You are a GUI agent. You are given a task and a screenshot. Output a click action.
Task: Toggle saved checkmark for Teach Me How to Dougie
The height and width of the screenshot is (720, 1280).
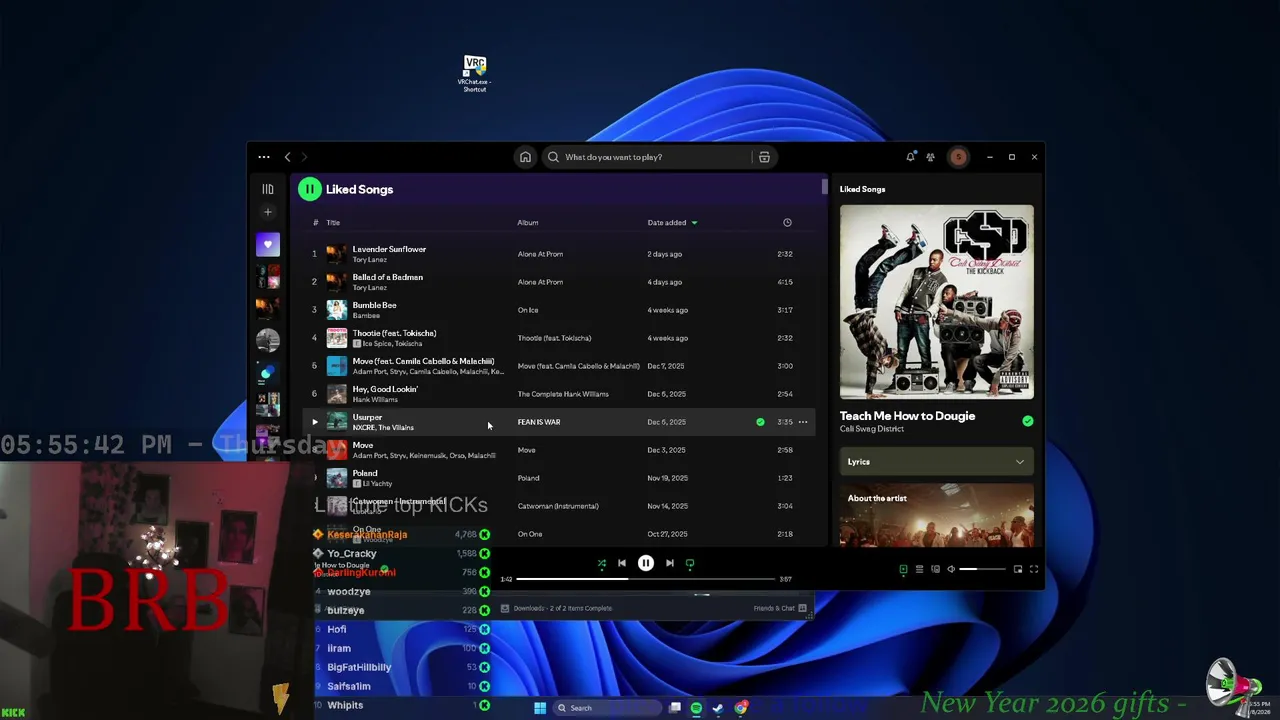coord(1027,421)
